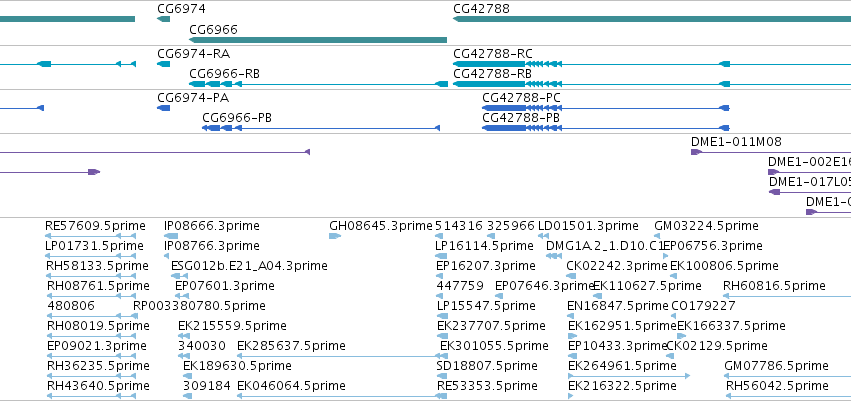Select RE53353.5prime EST
The height and width of the screenshot is (401, 851).
487,386
